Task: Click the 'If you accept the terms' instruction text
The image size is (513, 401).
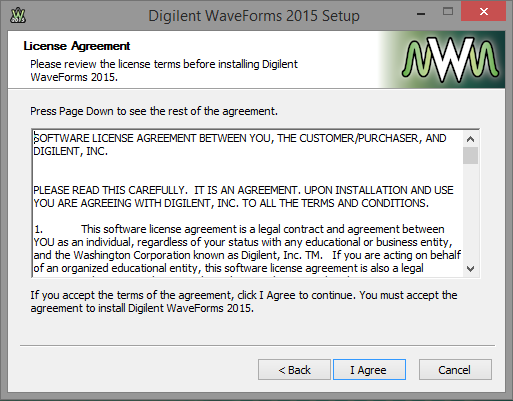Action: pos(244,302)
